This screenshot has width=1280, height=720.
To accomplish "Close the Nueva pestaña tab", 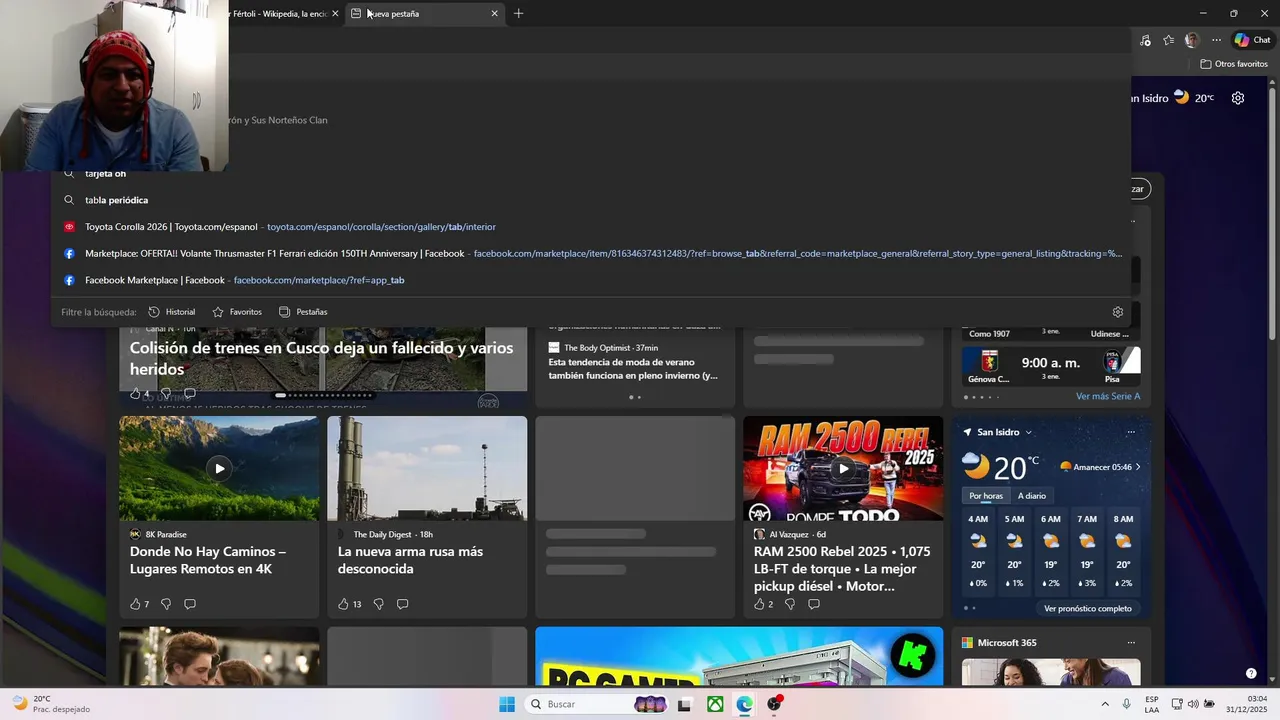I will click(494, 14).
